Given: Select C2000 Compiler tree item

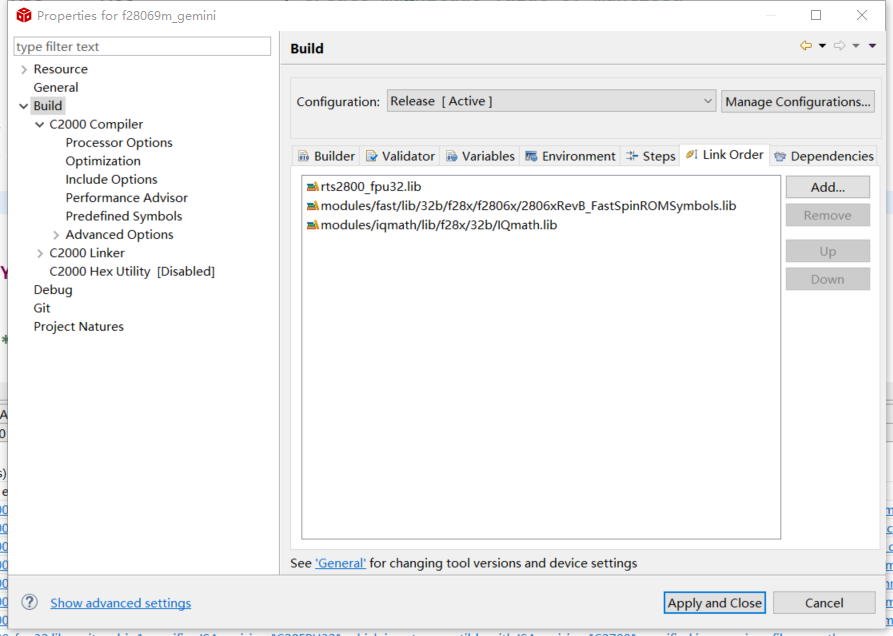Looking at the screenshot, I should [96, 124].
